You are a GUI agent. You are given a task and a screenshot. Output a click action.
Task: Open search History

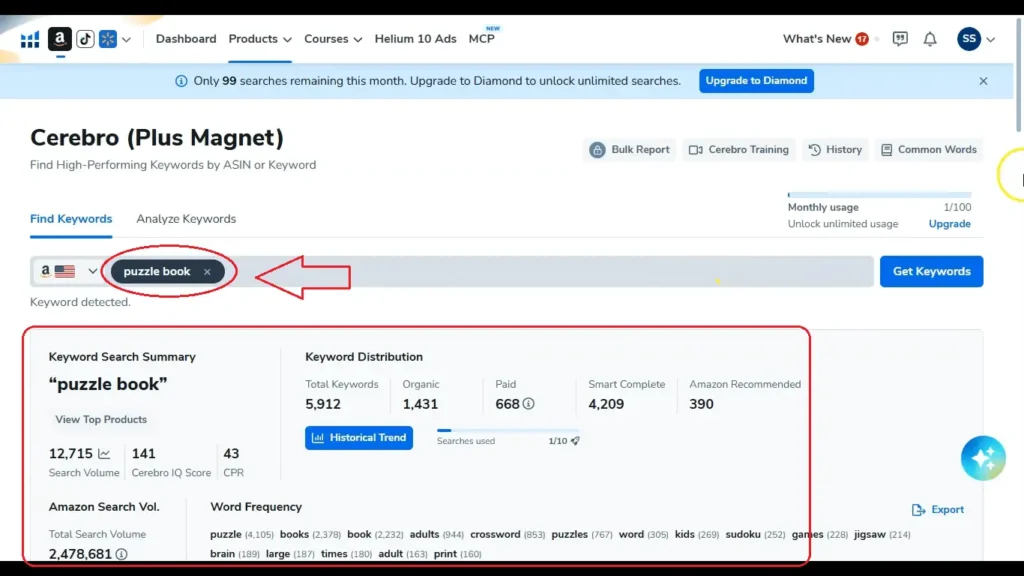(835, 150)
